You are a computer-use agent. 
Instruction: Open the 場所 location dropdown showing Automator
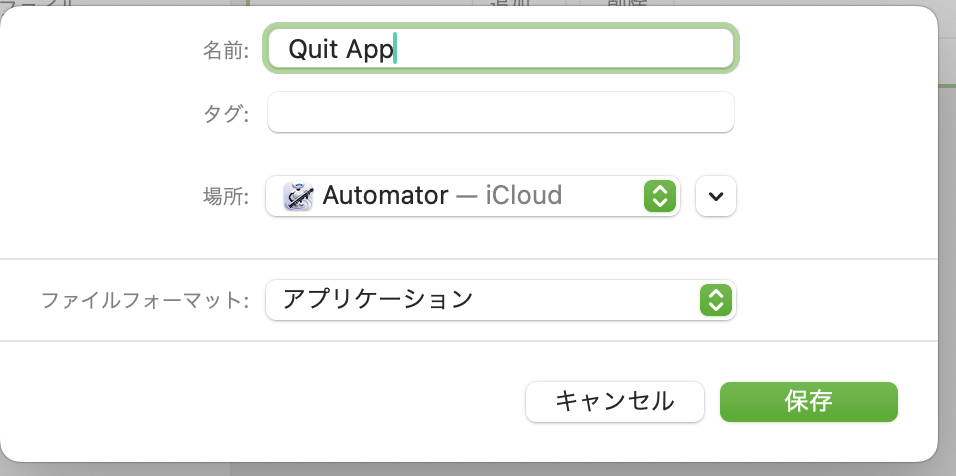coord(473,196)
